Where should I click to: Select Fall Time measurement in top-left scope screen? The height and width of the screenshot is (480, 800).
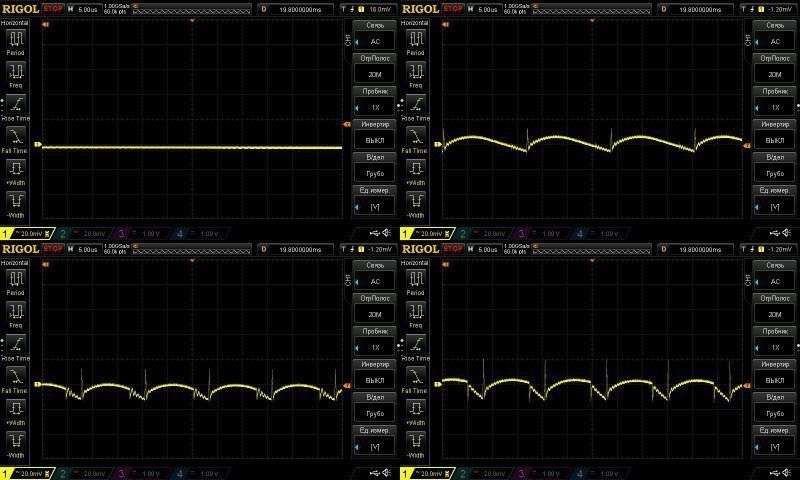click(15, 141)
